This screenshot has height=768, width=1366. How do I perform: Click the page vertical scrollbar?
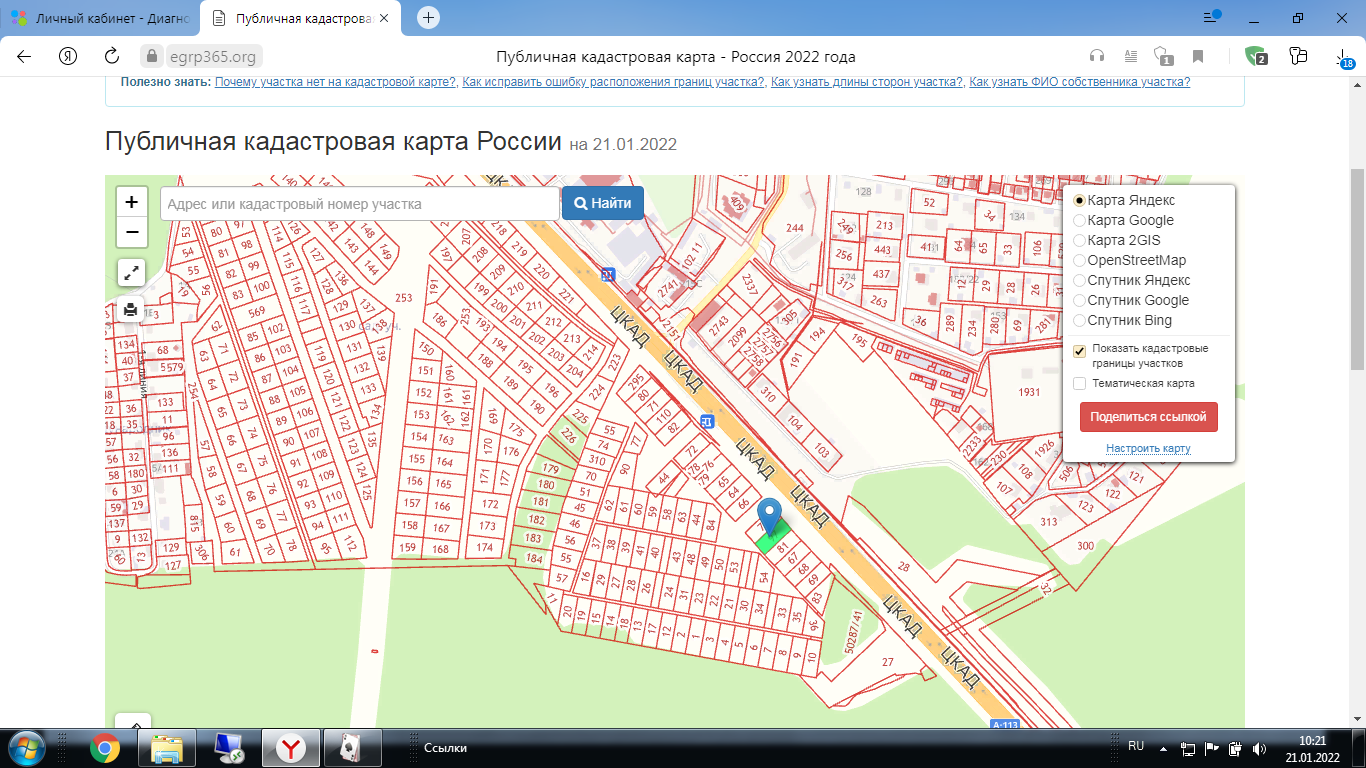pyautogui.click(x=1358, y=270)
